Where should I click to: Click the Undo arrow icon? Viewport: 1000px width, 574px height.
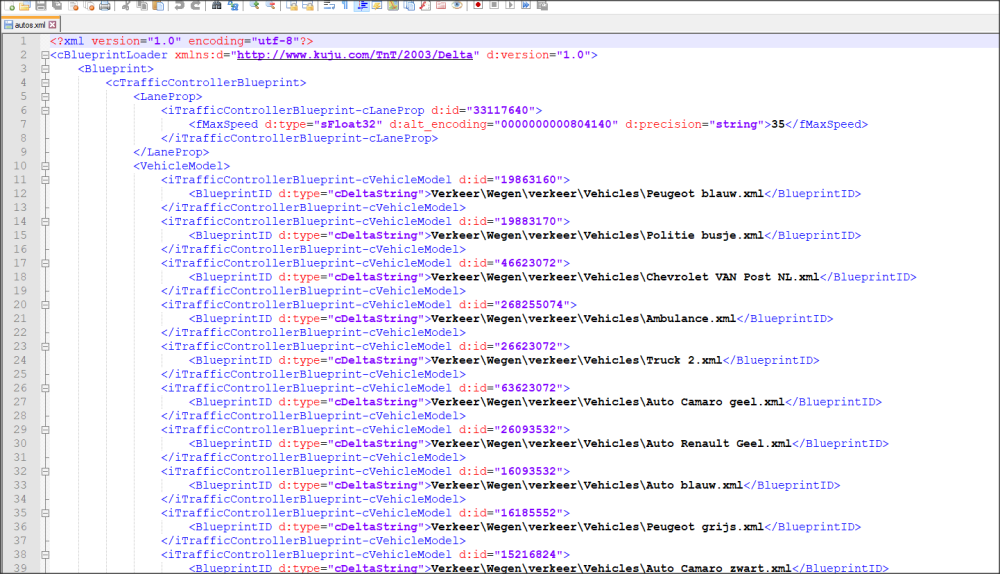coord(179,6)
